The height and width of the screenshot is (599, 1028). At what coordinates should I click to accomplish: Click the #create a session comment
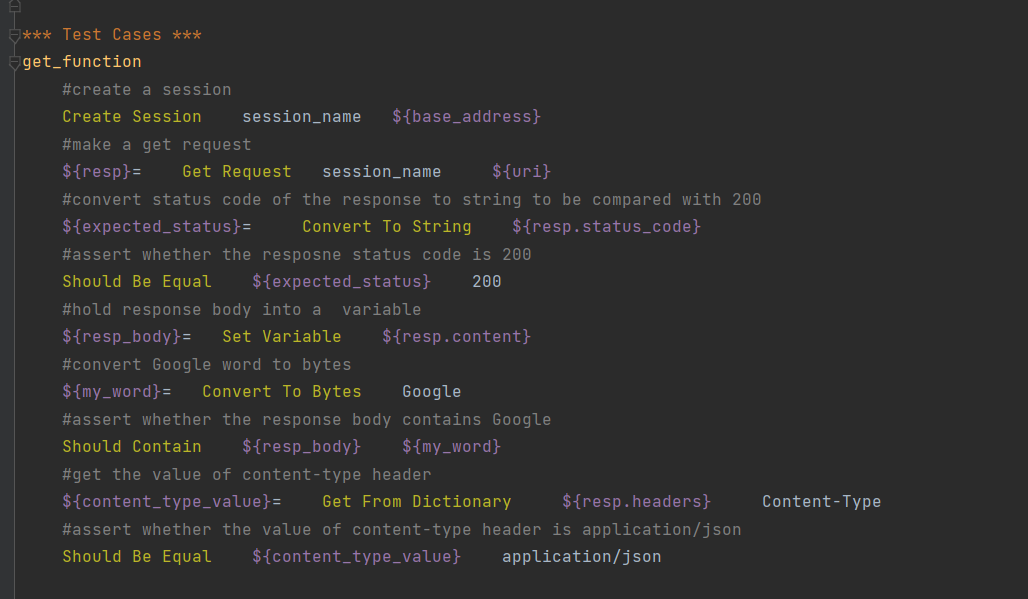click(146, 90)
